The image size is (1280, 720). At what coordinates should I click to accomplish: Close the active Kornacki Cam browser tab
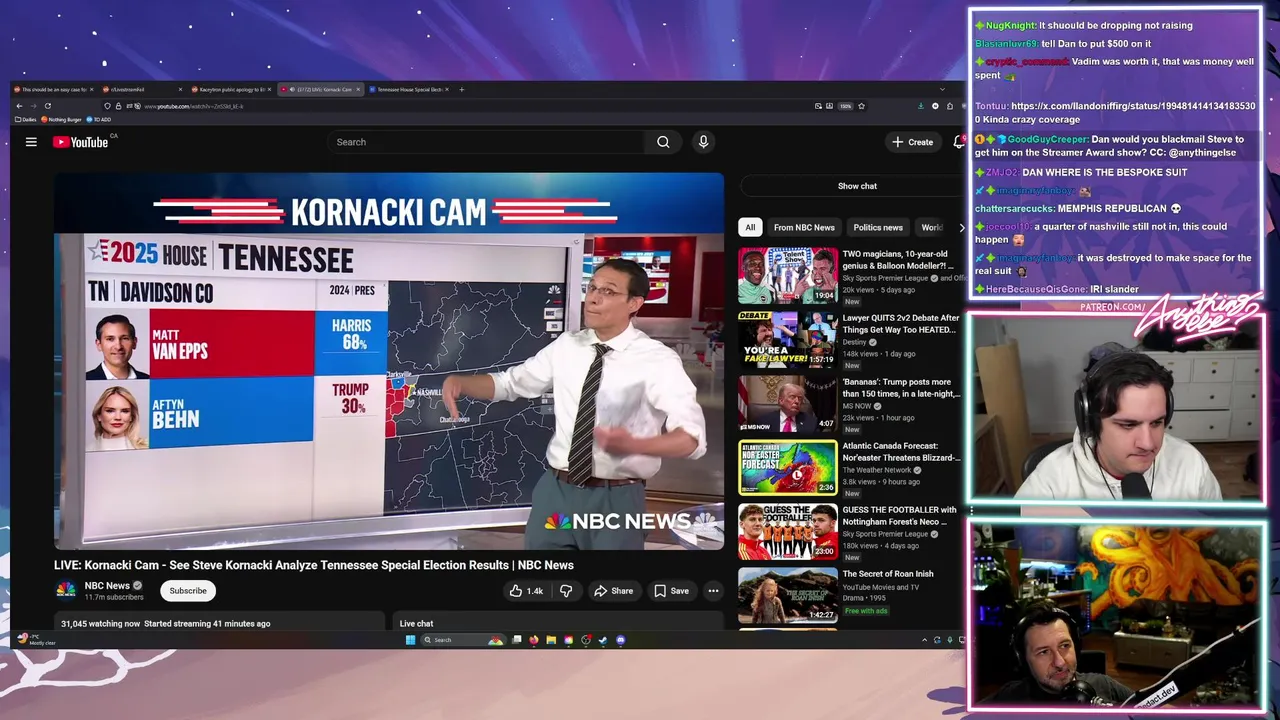357,89
